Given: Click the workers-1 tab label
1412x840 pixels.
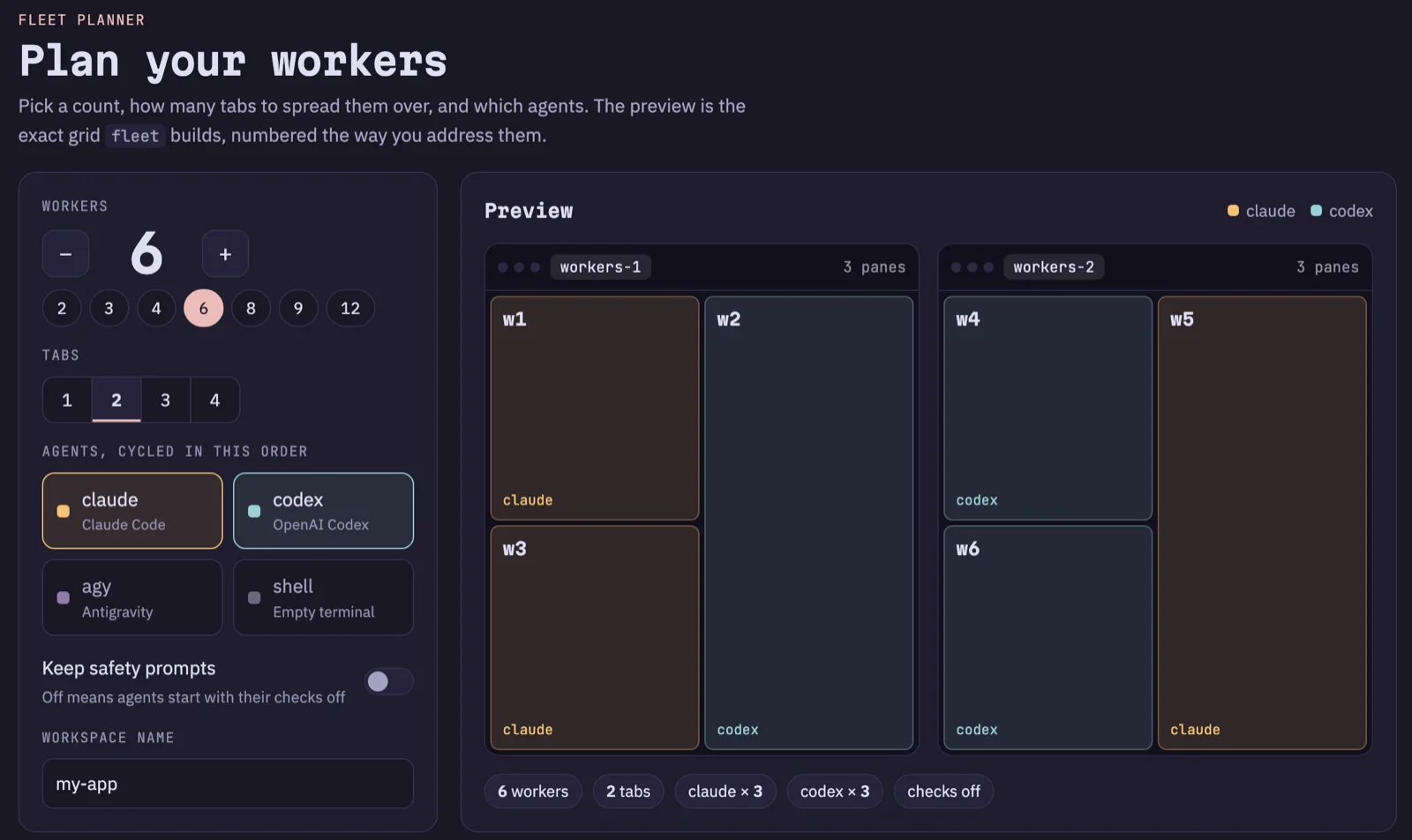Looking at the screenshot, I should [600, 267].
